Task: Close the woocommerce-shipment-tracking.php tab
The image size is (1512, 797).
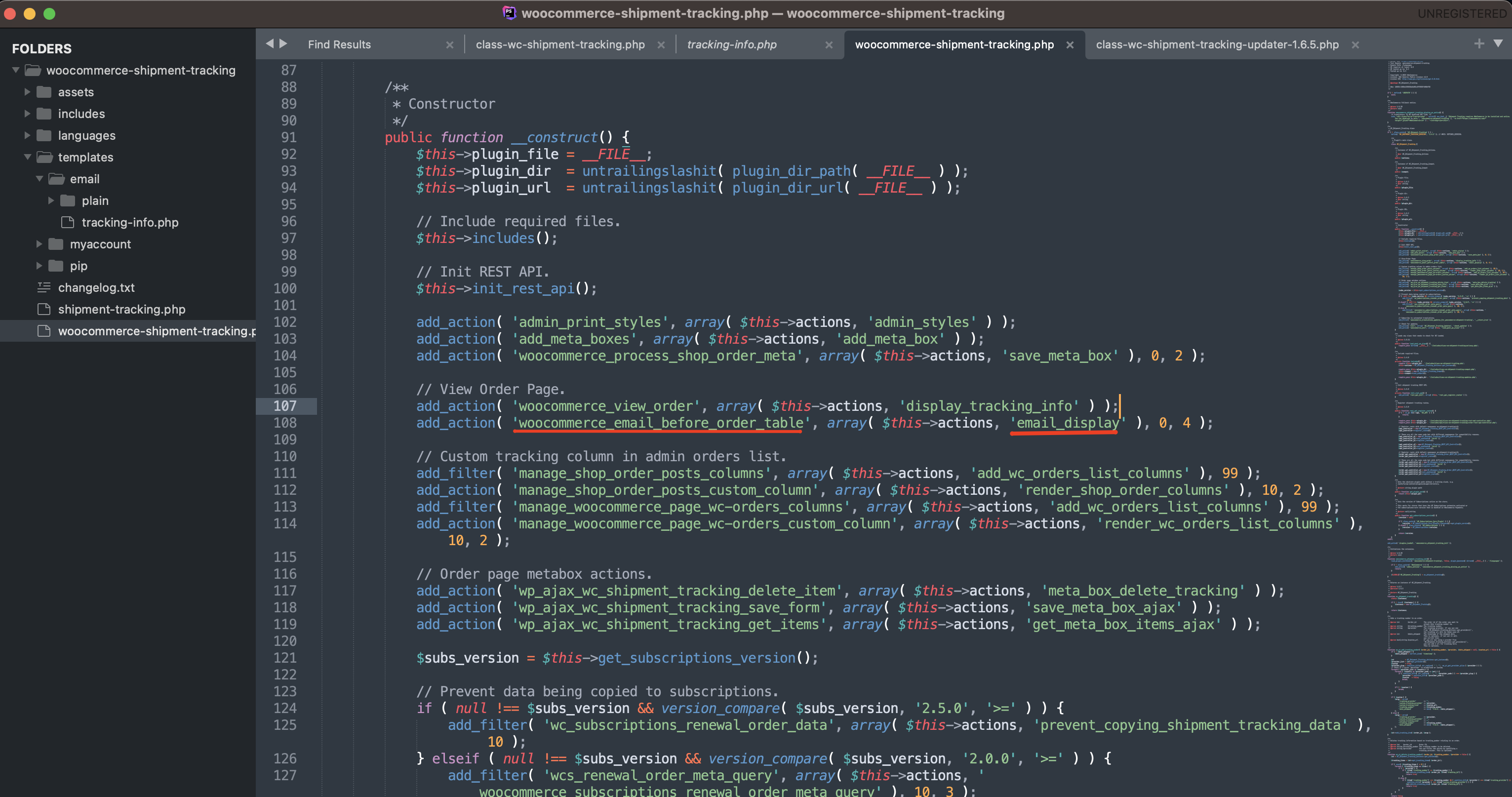Action: [1070, 45]
